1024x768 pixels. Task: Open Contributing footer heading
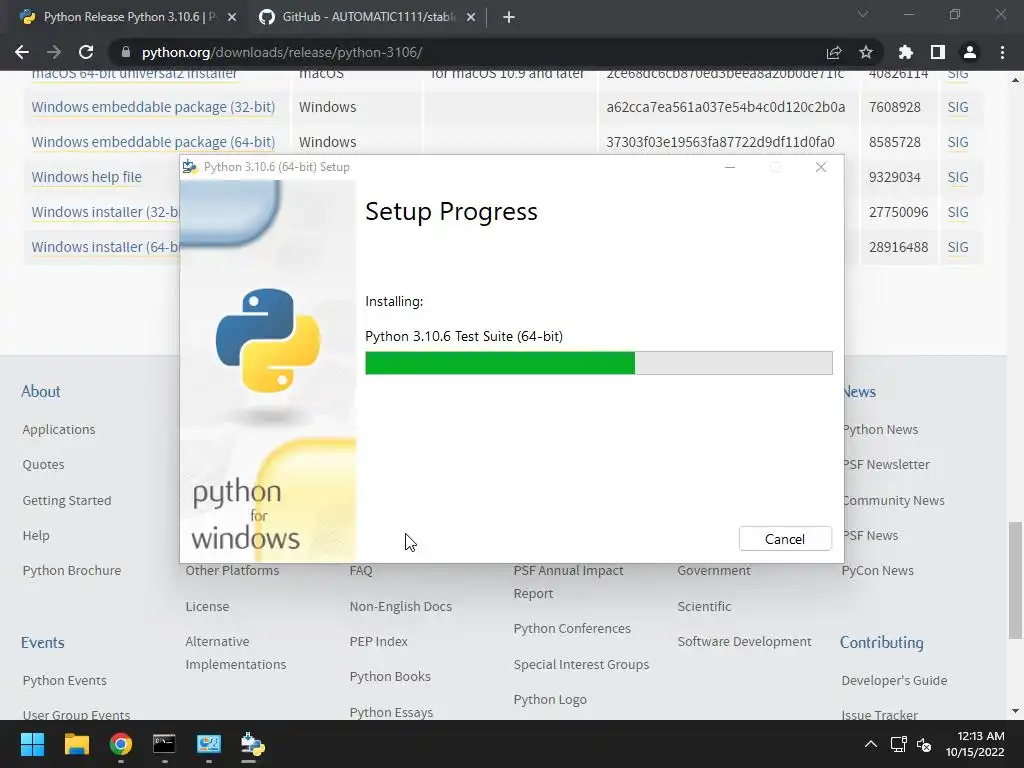[882, 643]
